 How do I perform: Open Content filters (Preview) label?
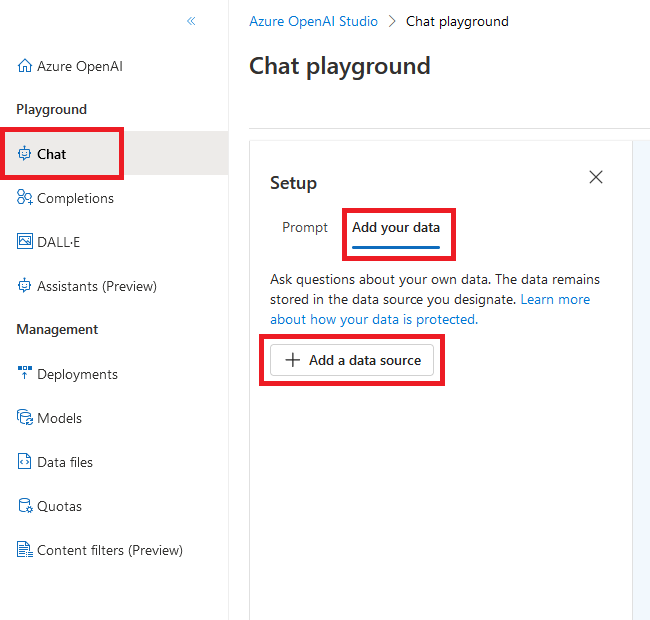[110, 550]
